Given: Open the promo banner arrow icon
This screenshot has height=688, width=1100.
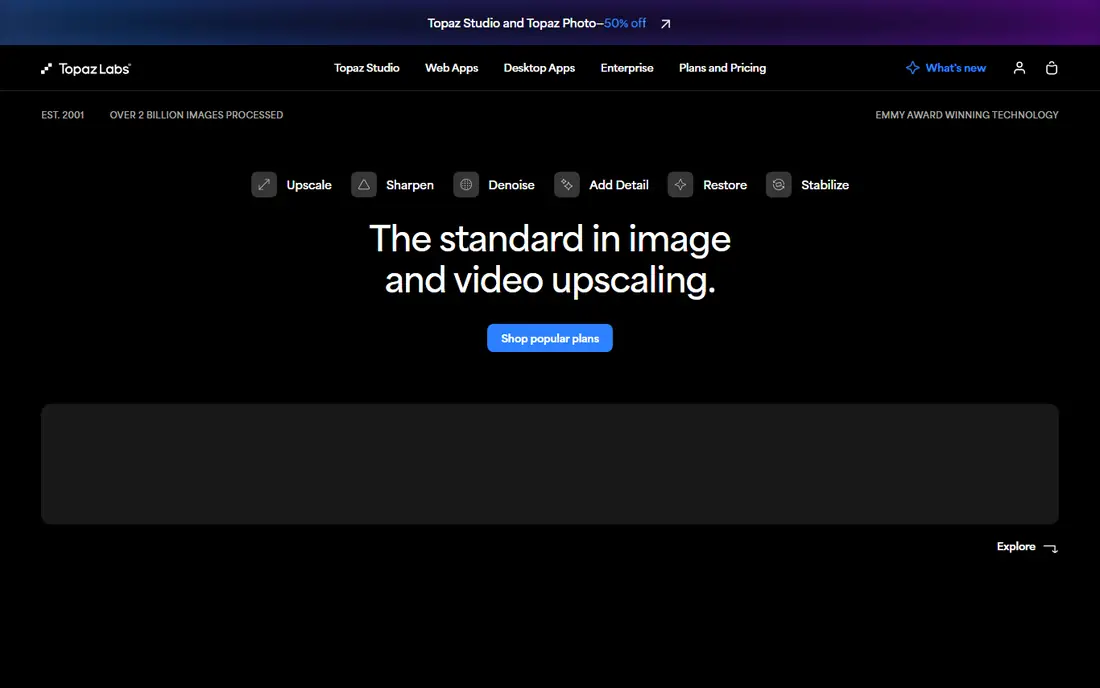Looking at the screenshot, I should pos(665,24).
